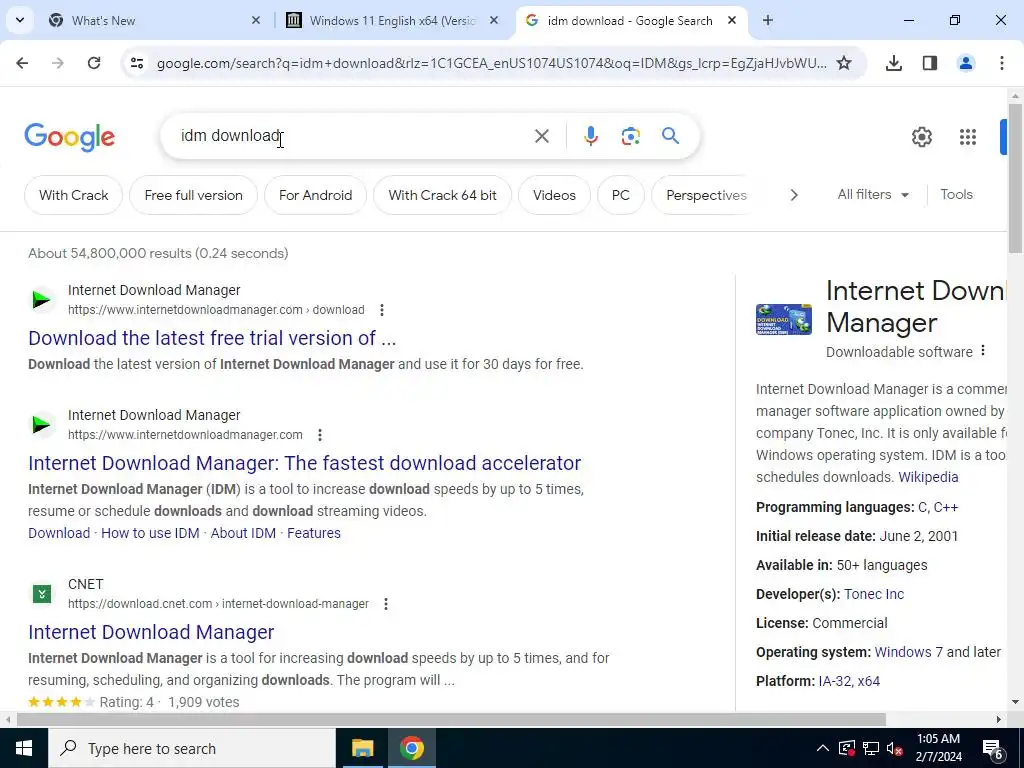Open the Tonec Inc developer link

874,594
